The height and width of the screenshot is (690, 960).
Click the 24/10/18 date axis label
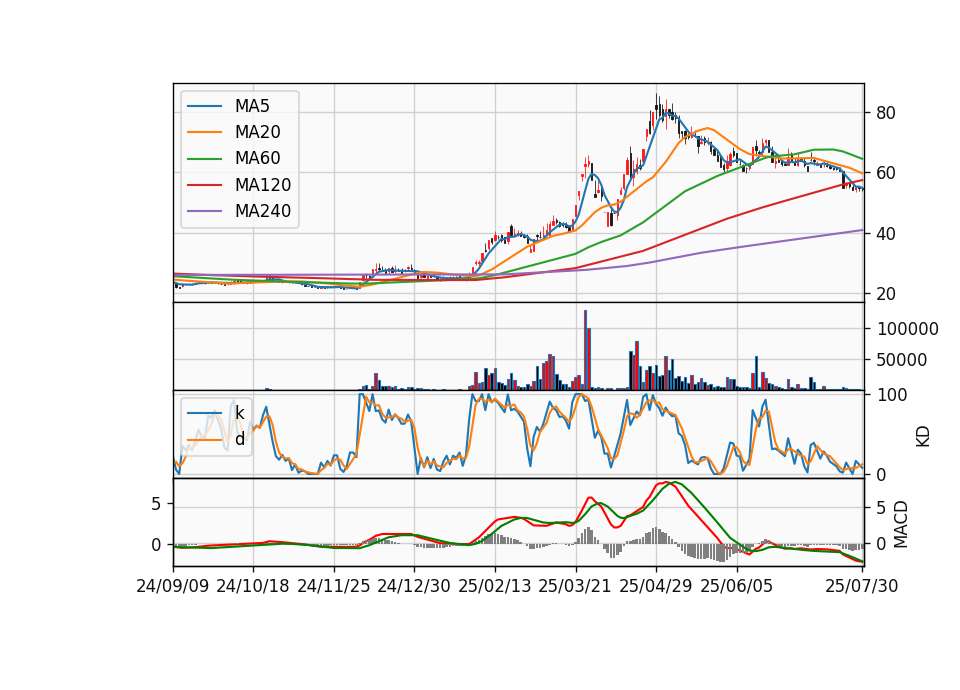pos(253,587)
